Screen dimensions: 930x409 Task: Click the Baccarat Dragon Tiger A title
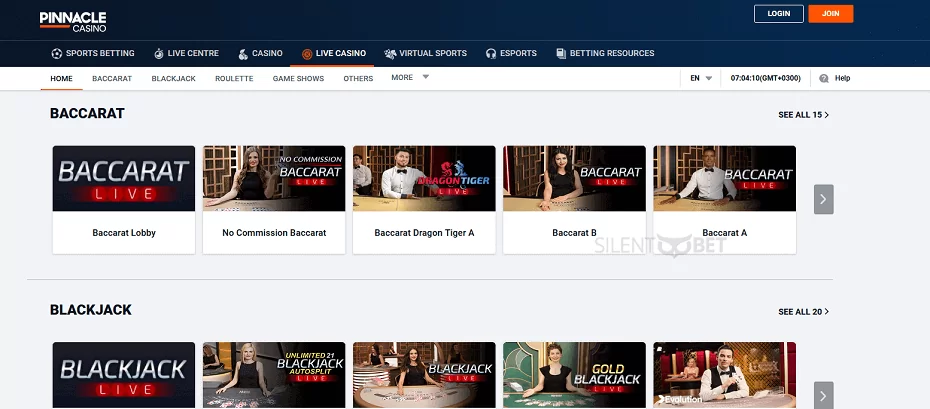click(x=424, y=233)
